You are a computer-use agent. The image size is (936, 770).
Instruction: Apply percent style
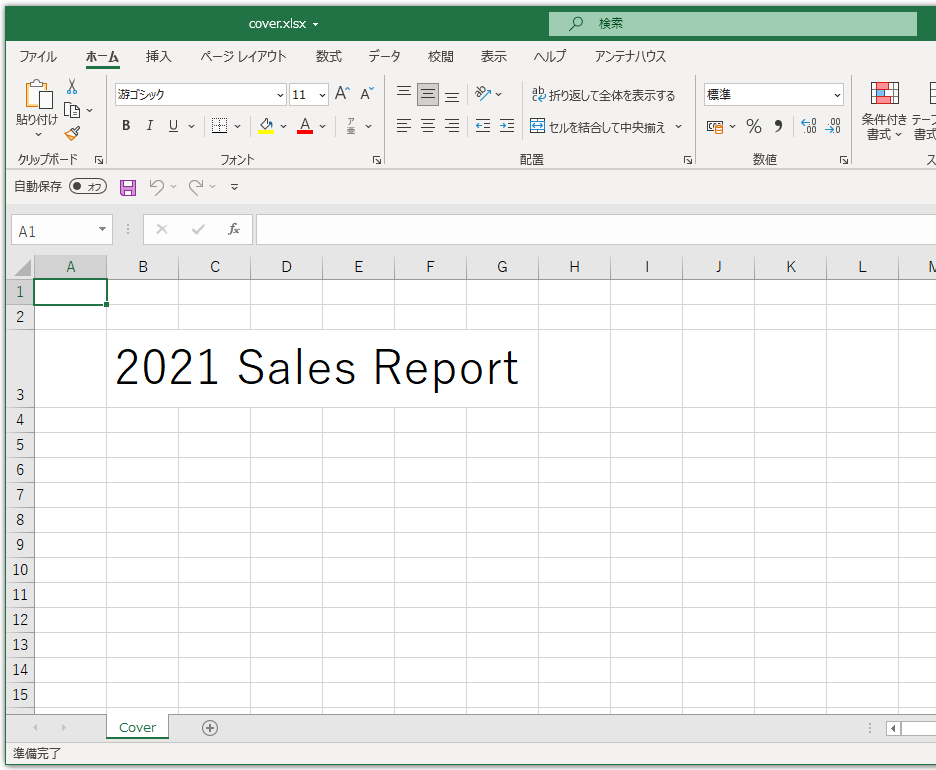[x=754, y=127]
